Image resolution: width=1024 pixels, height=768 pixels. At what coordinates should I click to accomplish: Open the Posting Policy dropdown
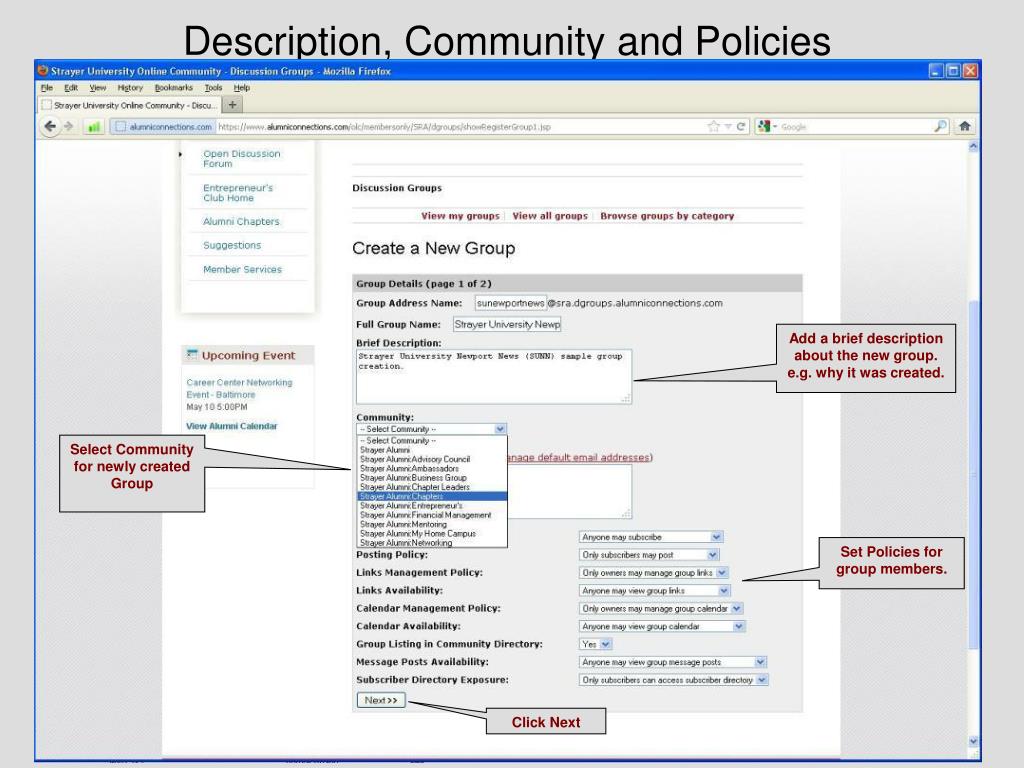coord(648,554)
